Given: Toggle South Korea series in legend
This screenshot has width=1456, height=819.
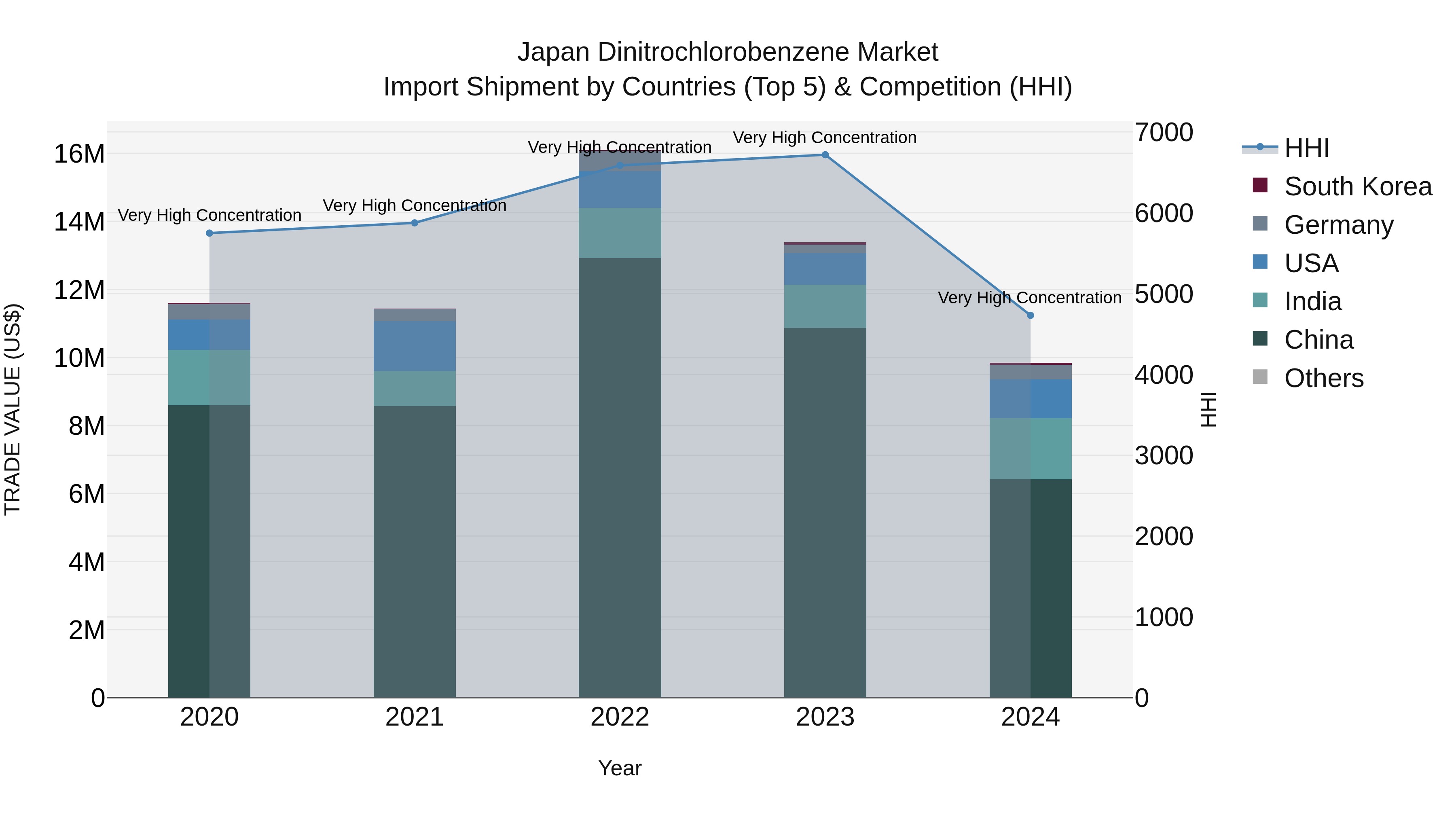Looking at the screenshot, I should click(1342, 186).
